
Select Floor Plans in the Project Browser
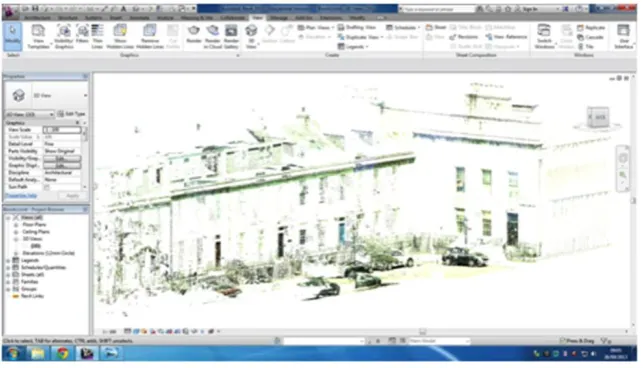(34, 225)
